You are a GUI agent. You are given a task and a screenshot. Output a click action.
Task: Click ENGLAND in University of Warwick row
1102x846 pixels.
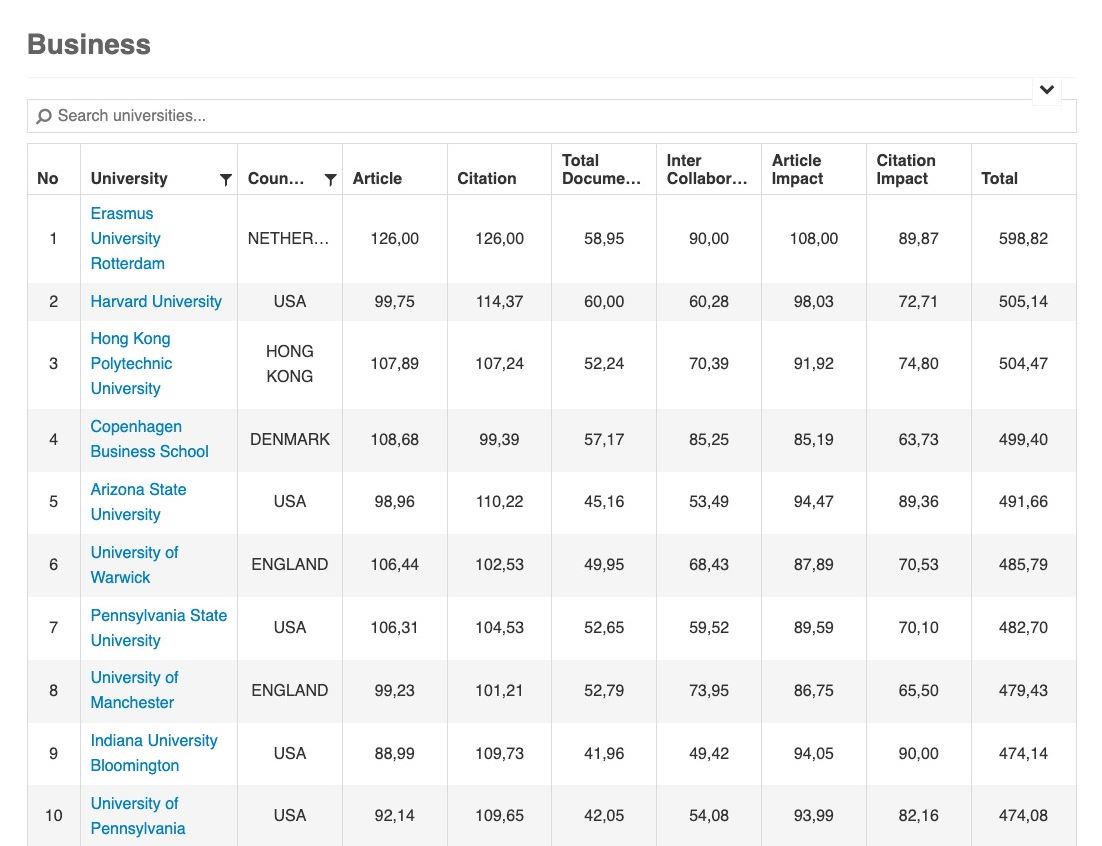pyautogui.click(x=290, y=564)
